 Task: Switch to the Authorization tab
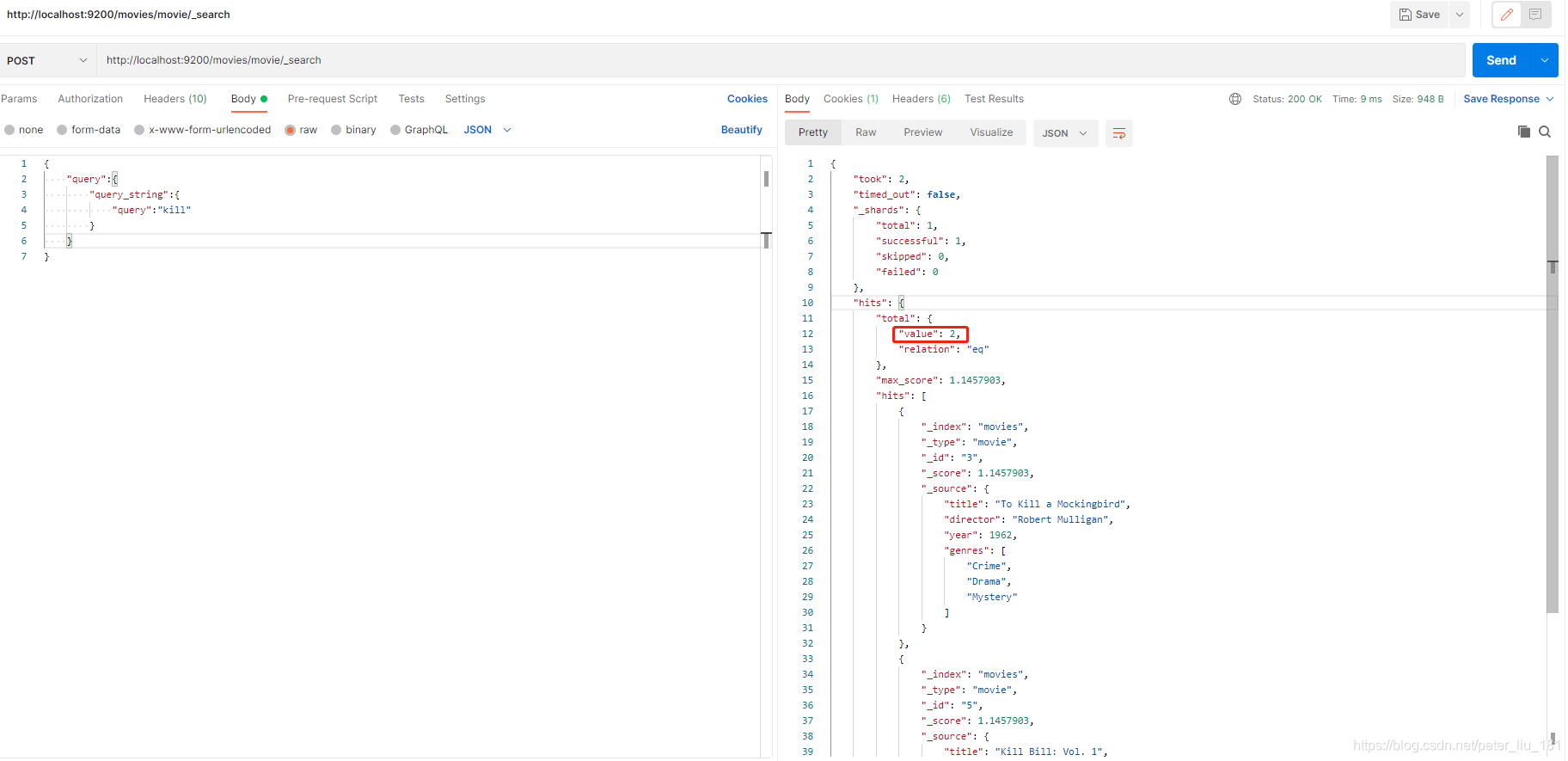click(x=90, y=99)
